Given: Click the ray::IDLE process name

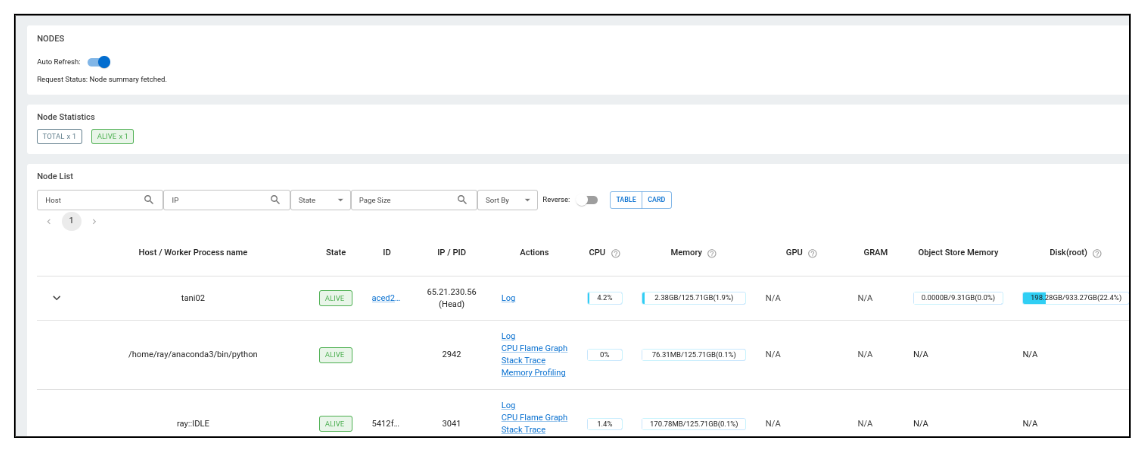Looking at the screenshot, I should pyautogui.click(x=193, y=423).
